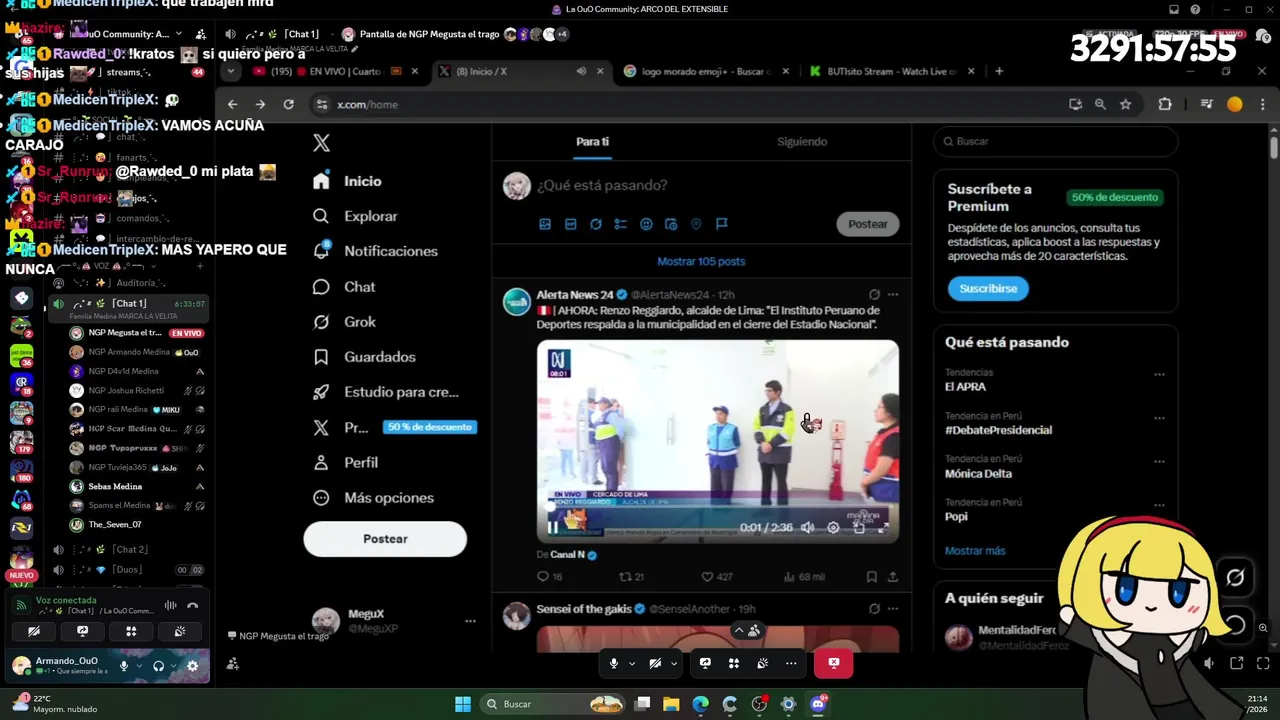The width and height of the screenshot is (1280, 720).
Task: Open more options for #DebatePresidencial trend
Action: click(1159, 418)
